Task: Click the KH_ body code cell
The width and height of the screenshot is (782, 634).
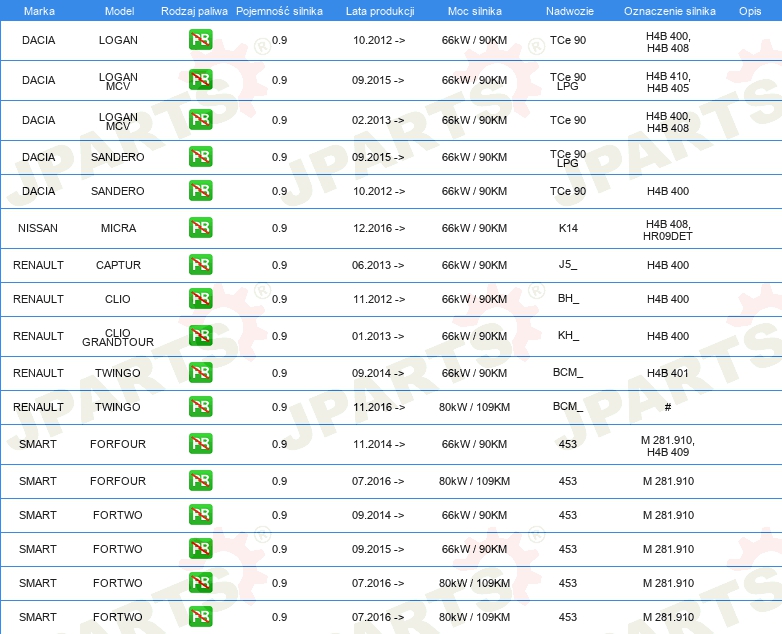Action: (568, 335)
